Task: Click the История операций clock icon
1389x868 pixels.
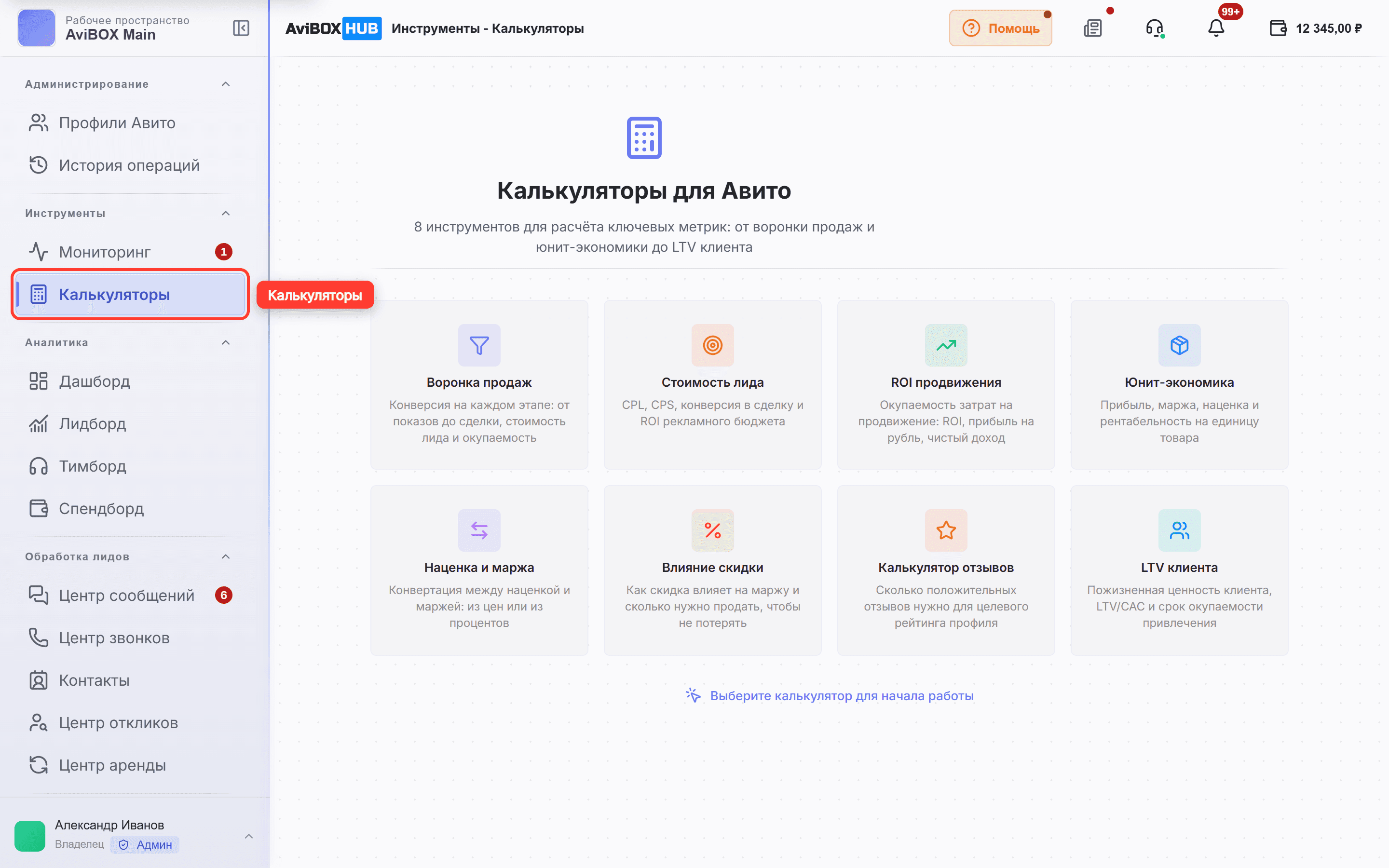Action: tap(39, 165)
